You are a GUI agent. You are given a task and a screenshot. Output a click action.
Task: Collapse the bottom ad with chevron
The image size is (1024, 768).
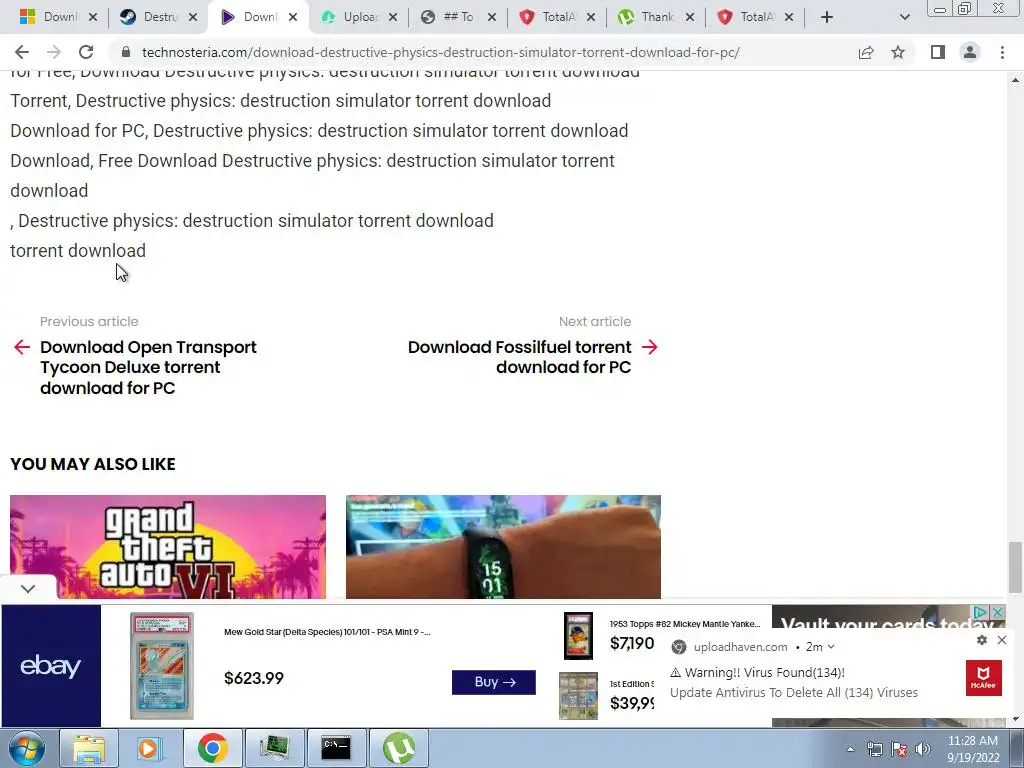[27, 588]
